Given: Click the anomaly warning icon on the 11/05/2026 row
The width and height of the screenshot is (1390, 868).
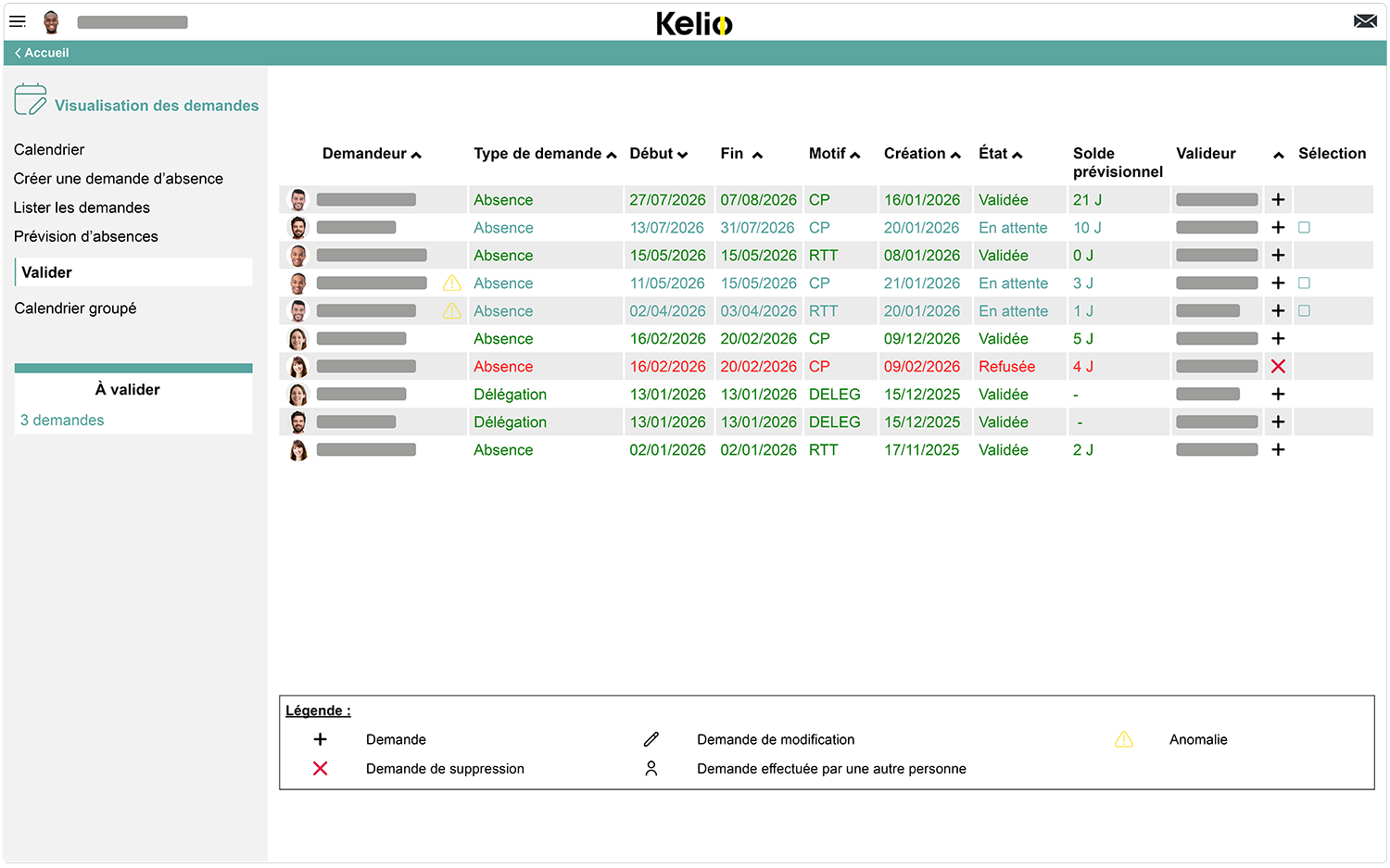Looking at the screenshot, I should [x=451, y=283].
